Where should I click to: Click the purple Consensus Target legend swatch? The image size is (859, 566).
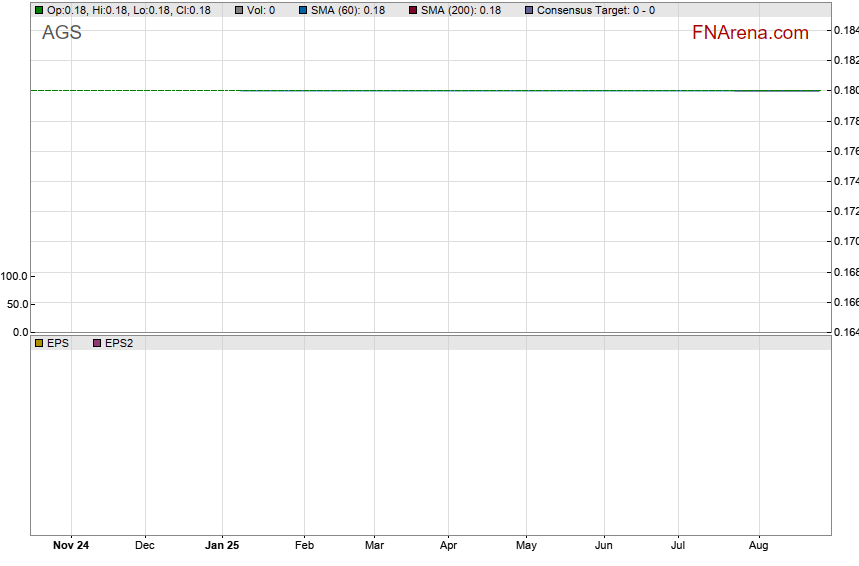click(529, 10)
